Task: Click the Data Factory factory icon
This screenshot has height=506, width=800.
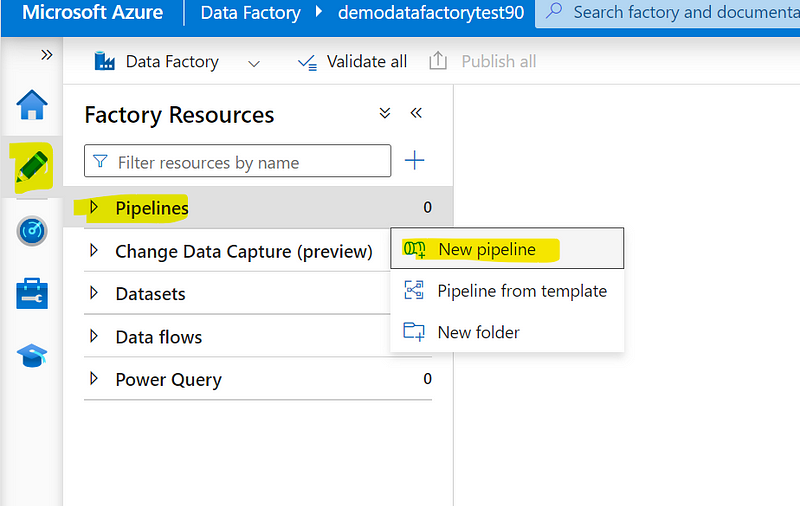Action: (105, 61)
